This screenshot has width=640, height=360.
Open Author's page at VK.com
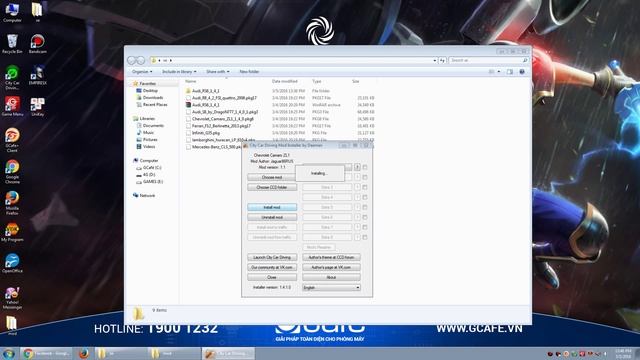click(x=331, y=267)
